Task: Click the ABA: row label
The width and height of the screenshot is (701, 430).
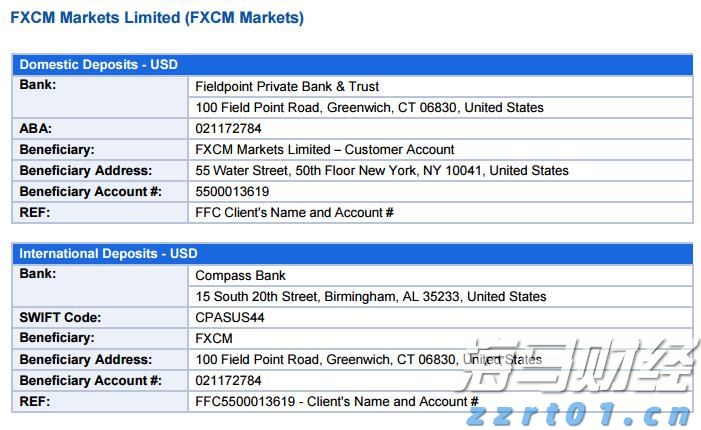Action: point(36,129)
